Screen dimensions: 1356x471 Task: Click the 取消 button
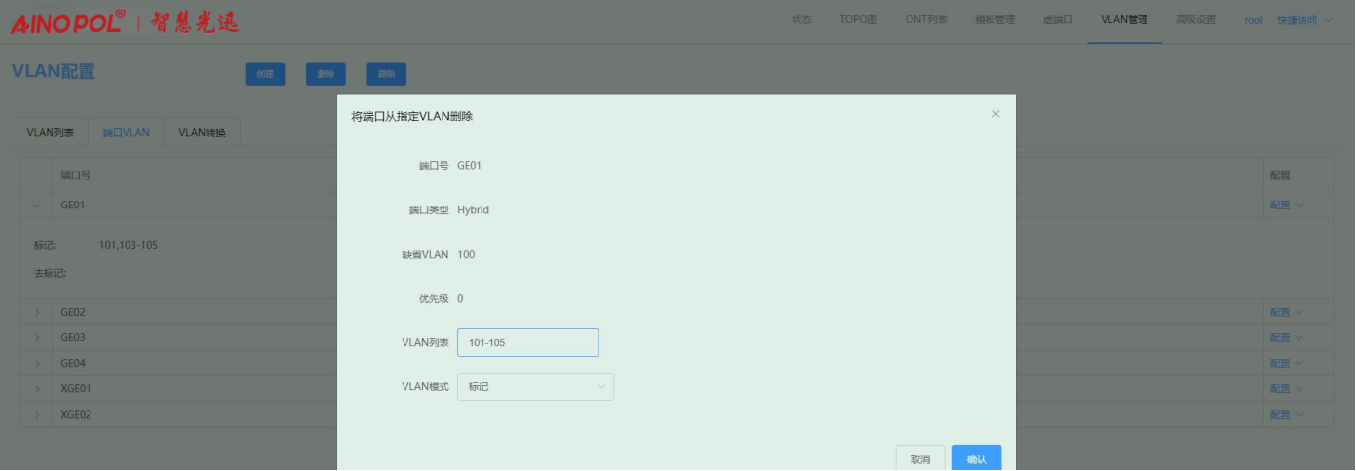pos(920,459)
